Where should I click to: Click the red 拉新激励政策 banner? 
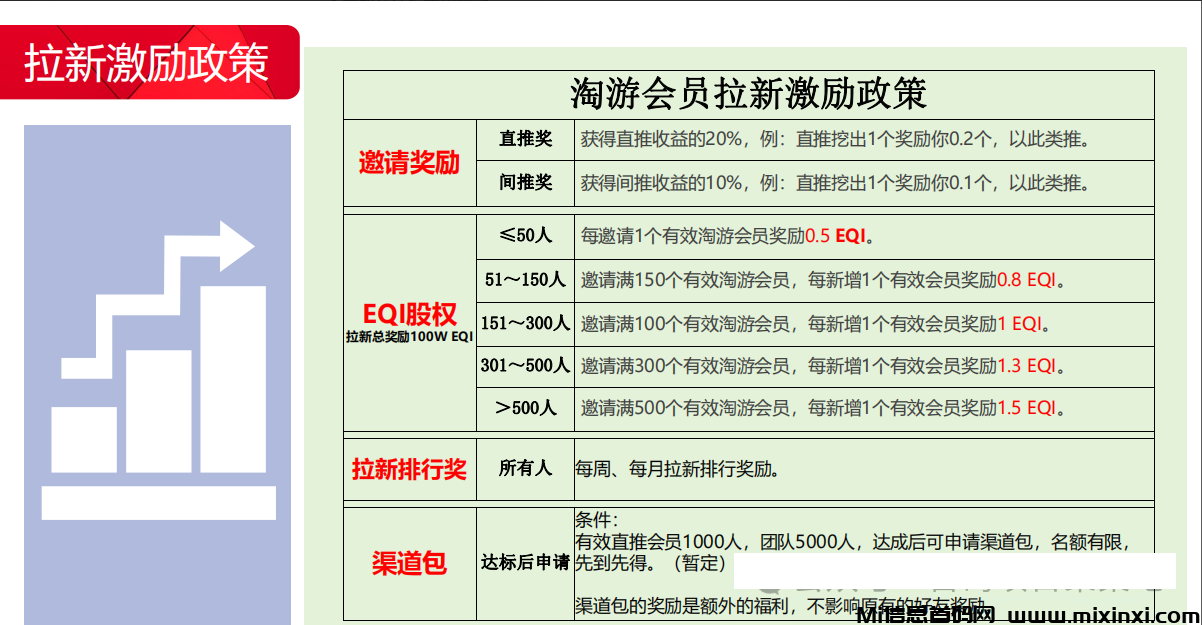tap(148, 63)
